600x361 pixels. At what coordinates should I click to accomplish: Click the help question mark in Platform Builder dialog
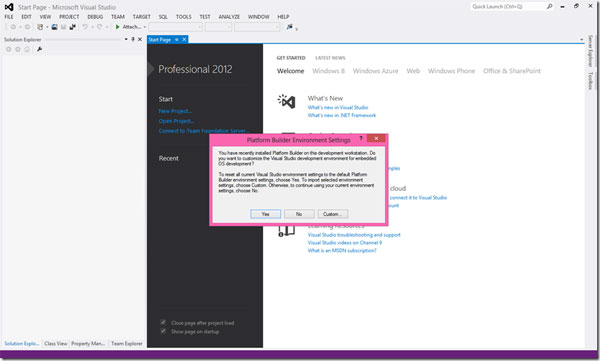click(x=360, y=138)
